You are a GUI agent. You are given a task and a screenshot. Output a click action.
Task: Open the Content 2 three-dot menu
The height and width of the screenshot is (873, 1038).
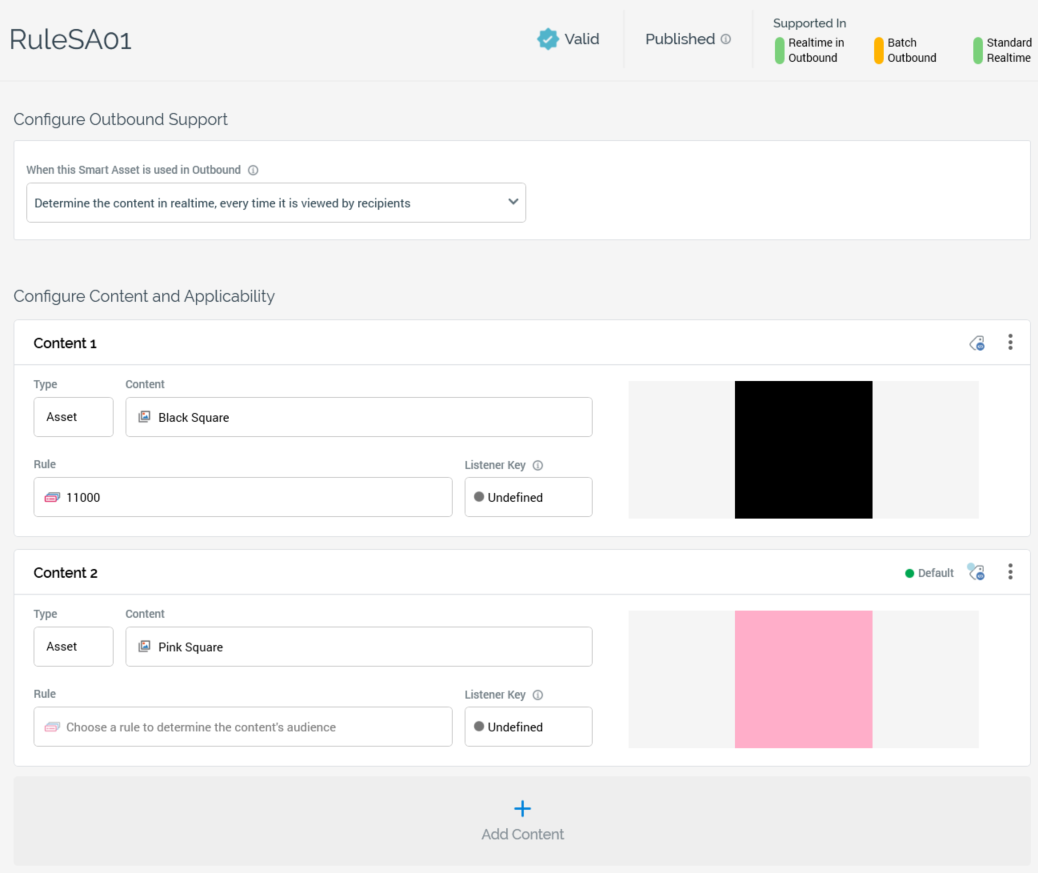pyautogui.click(x=1010, y=572)
